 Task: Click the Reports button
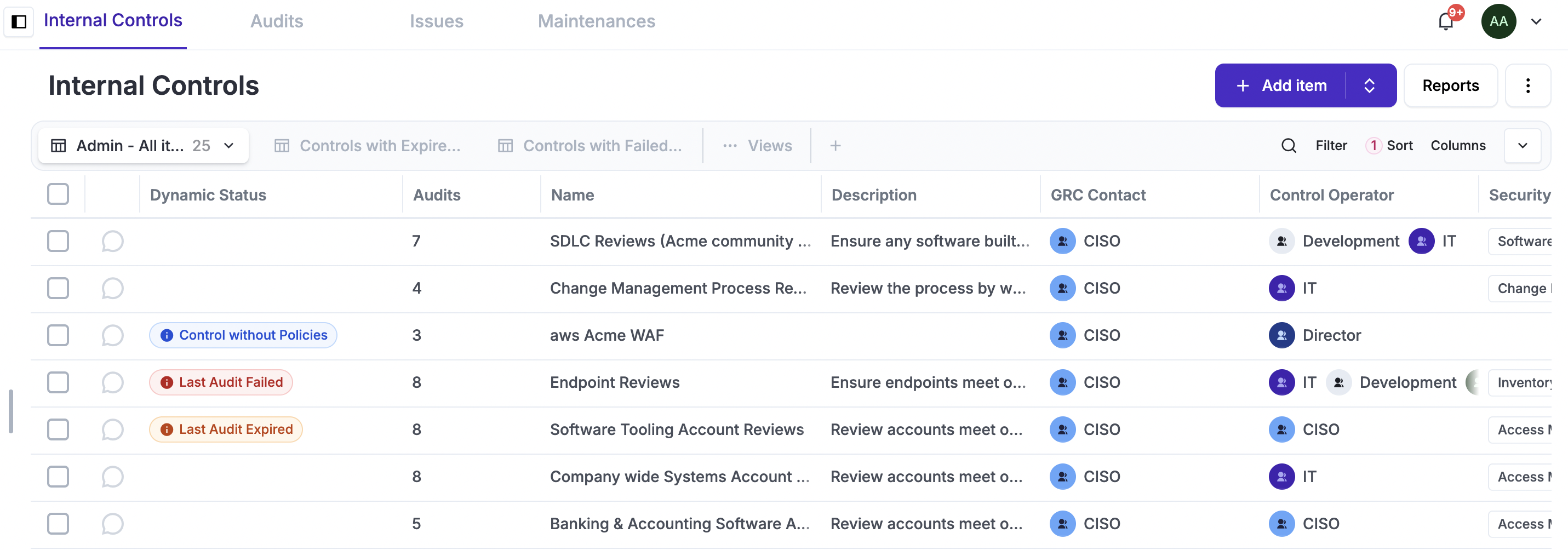pyautogui.click(x=1450, y=86)
